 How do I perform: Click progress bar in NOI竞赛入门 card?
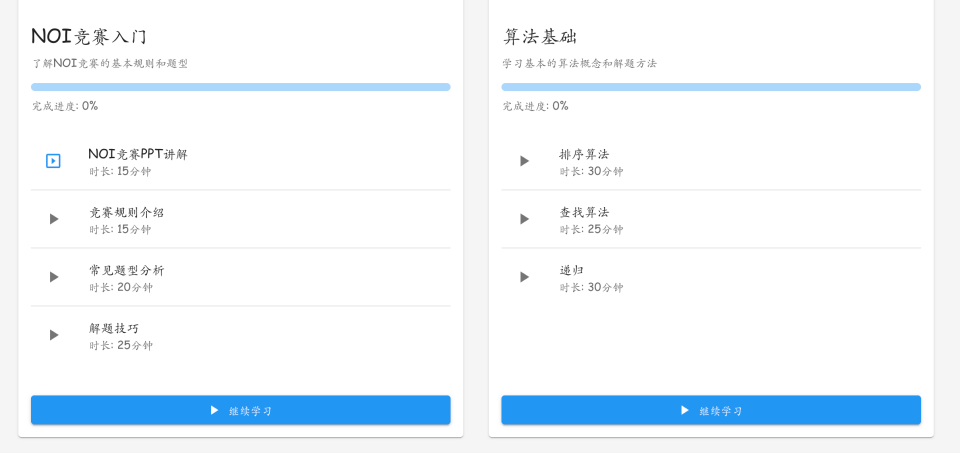coord(241,87)
